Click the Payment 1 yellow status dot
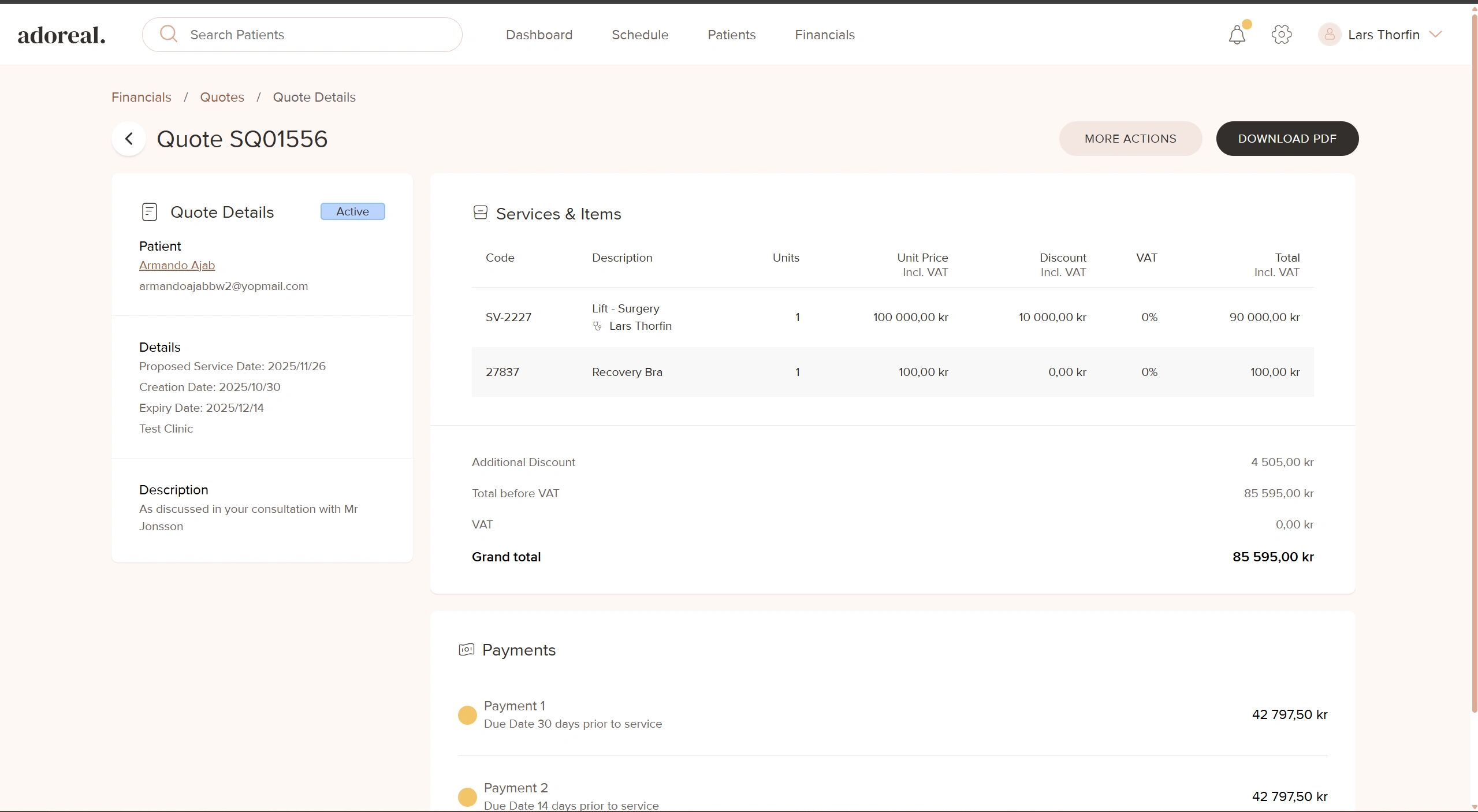The image size is (1478, 812). pyautogui.click(x=467, y=715)
